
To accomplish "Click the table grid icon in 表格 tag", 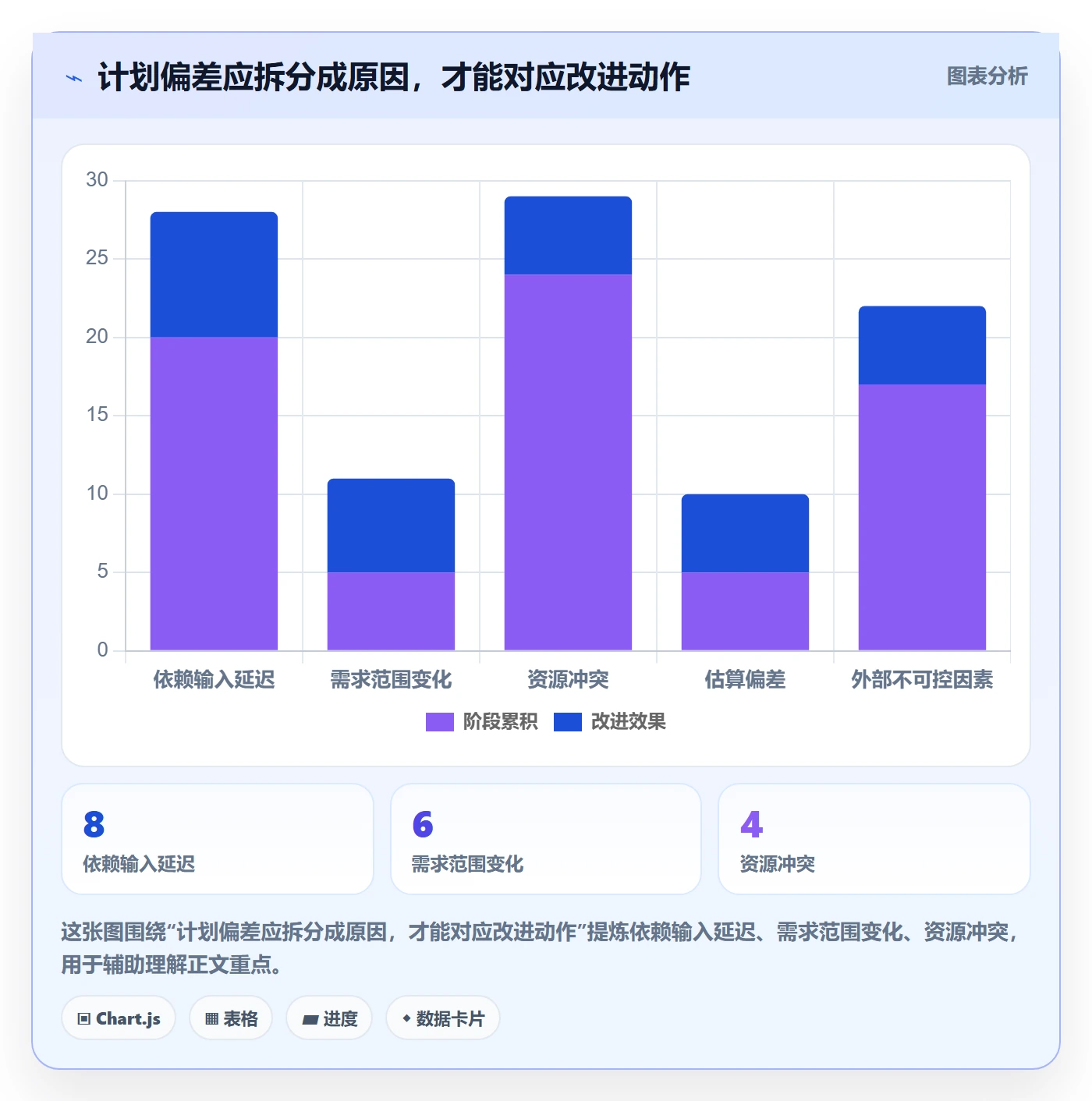I will click(211, 1018).
